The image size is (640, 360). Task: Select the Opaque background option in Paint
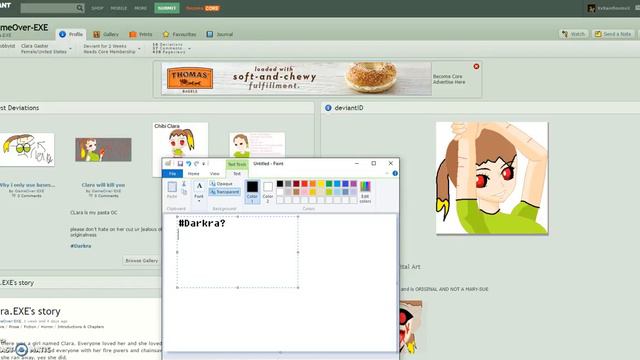click(221, 184)
